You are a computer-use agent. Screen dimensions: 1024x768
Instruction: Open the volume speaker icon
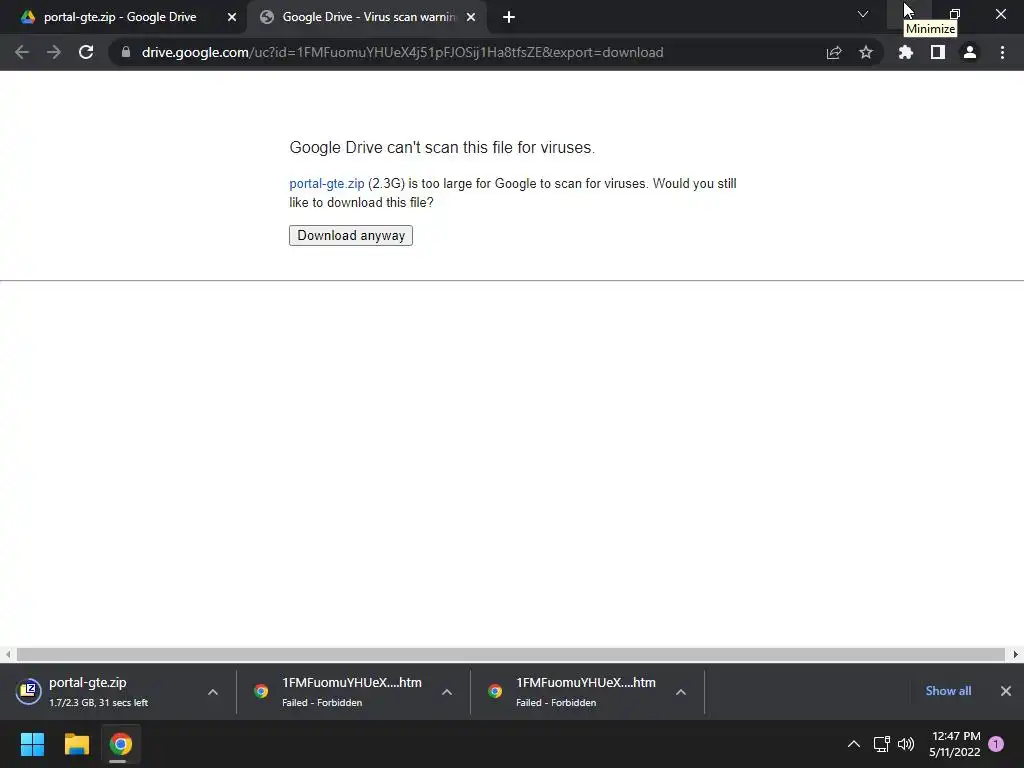pyautogui.click(x=906, y=744)
